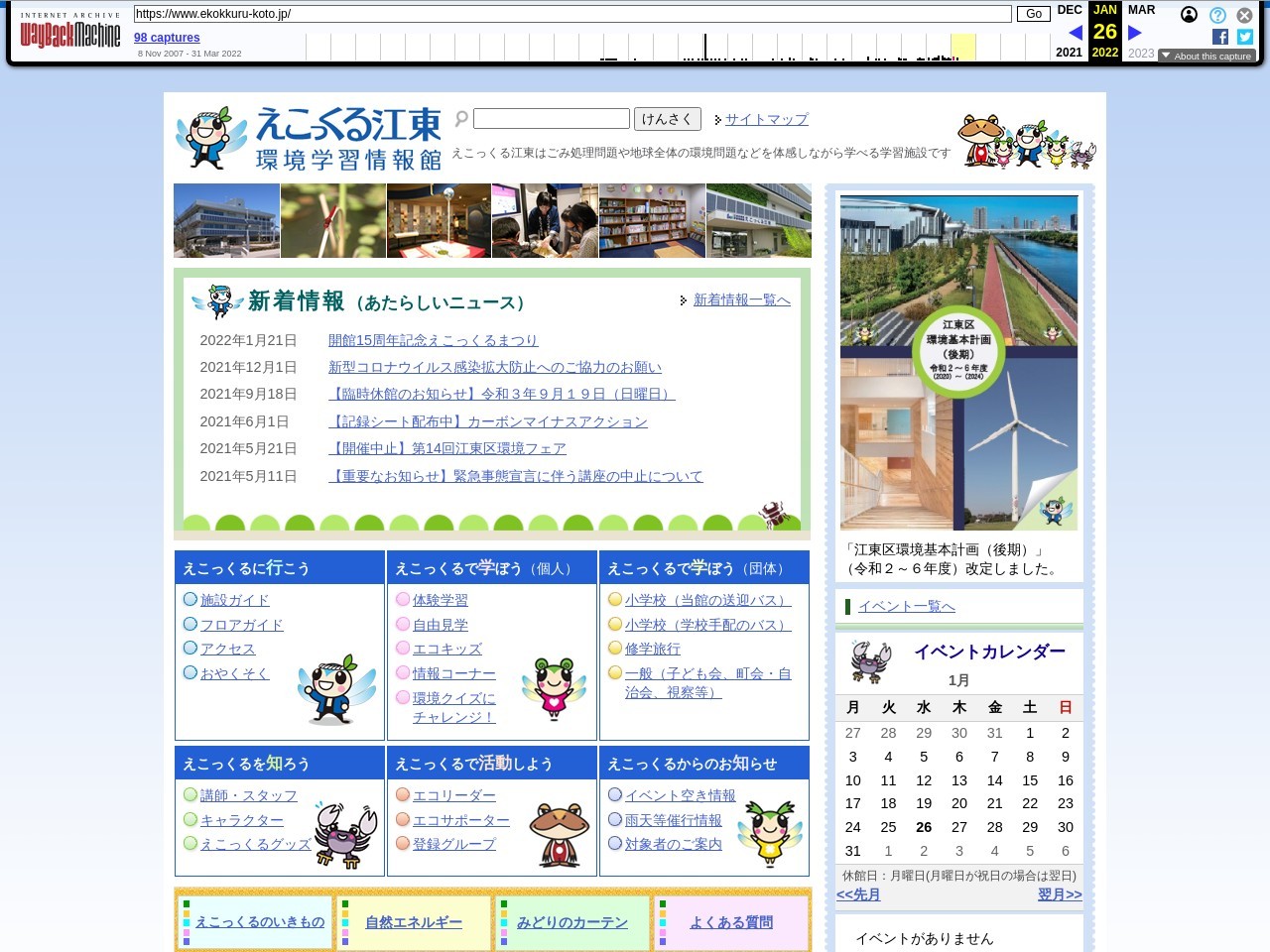Expand About this capture
1270x952 pixels.
1206,57
